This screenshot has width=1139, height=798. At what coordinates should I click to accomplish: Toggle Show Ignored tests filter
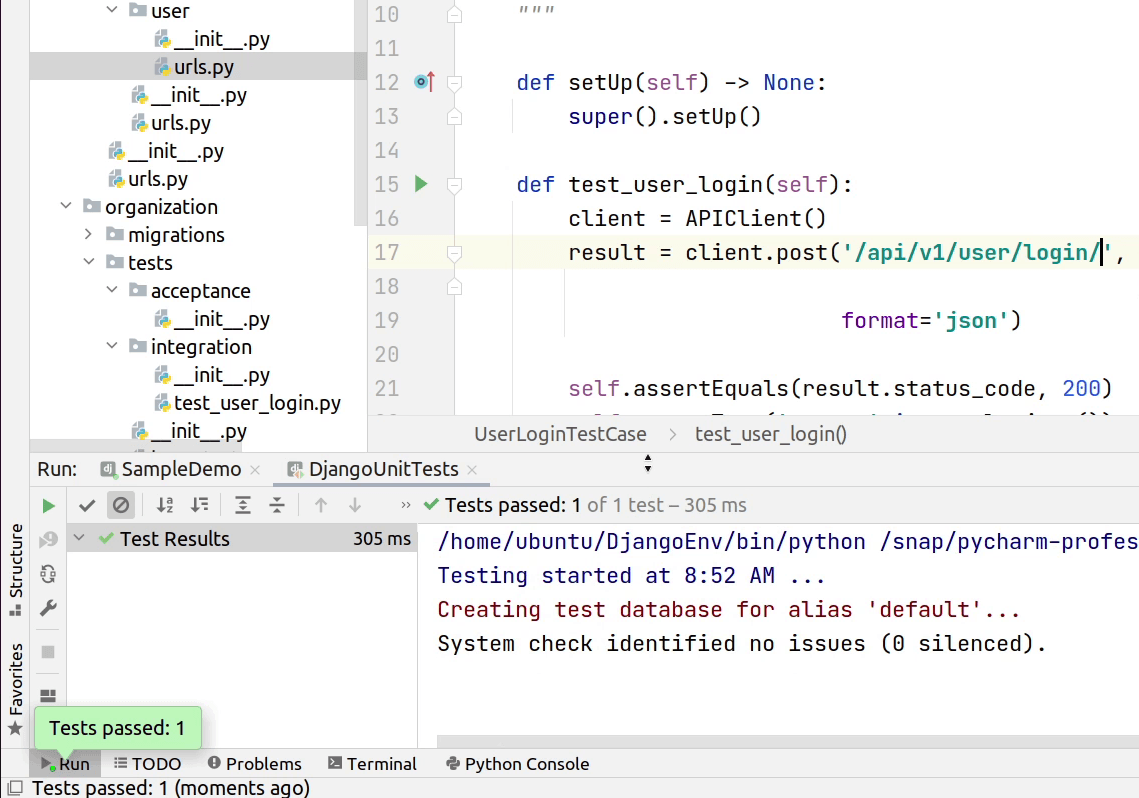121,506
